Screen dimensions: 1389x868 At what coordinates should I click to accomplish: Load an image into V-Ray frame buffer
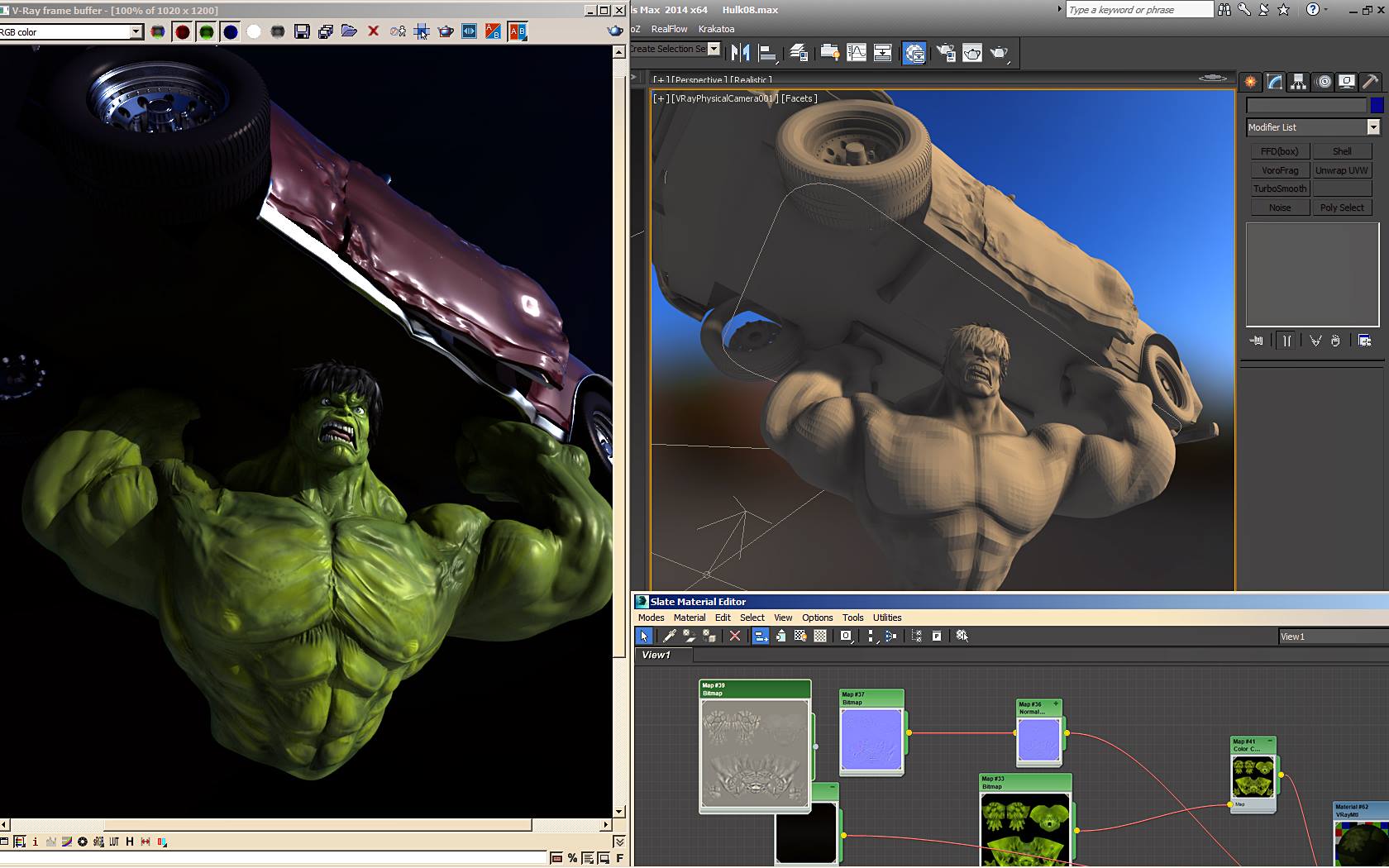(350, 31)
